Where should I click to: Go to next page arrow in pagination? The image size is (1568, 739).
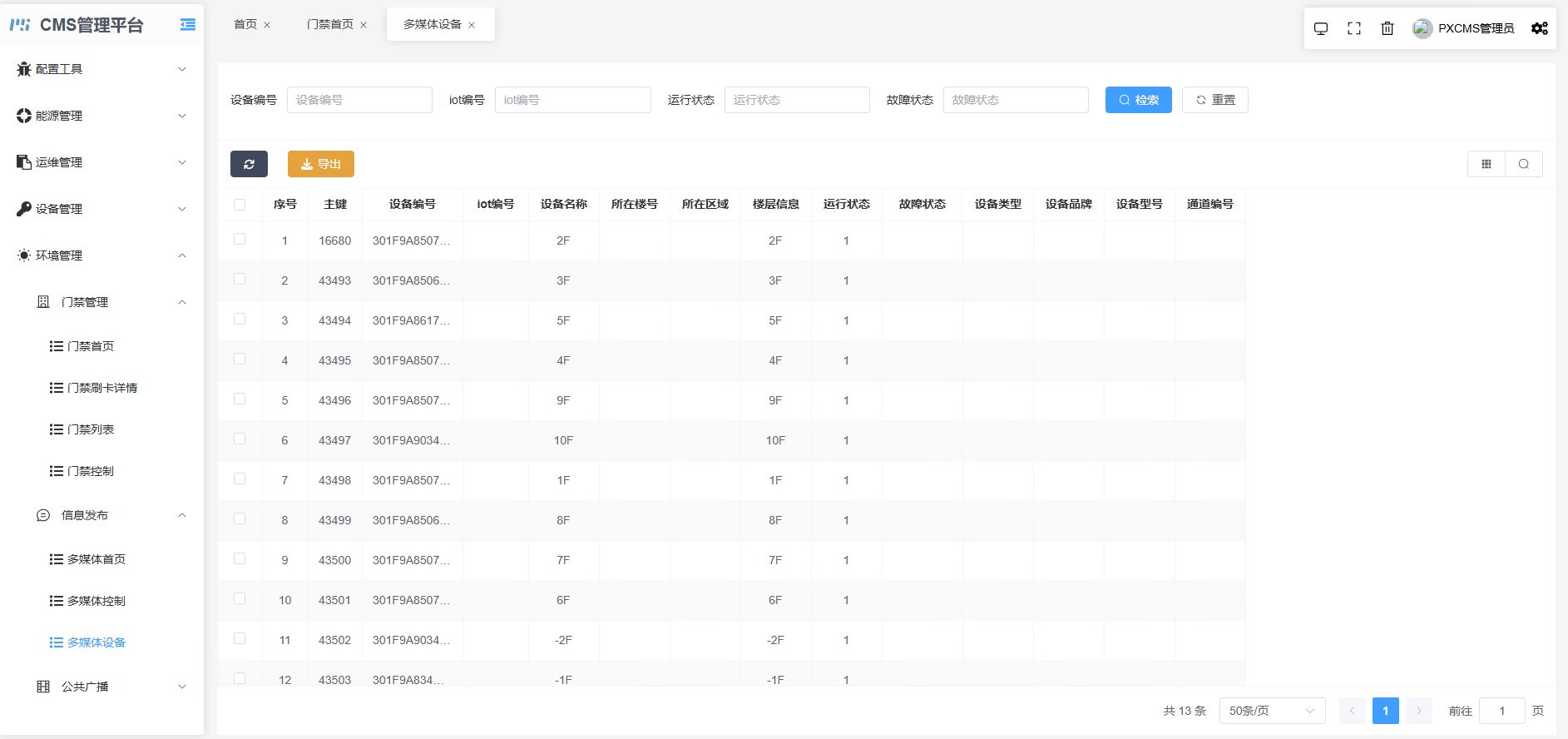(1419, 711)
